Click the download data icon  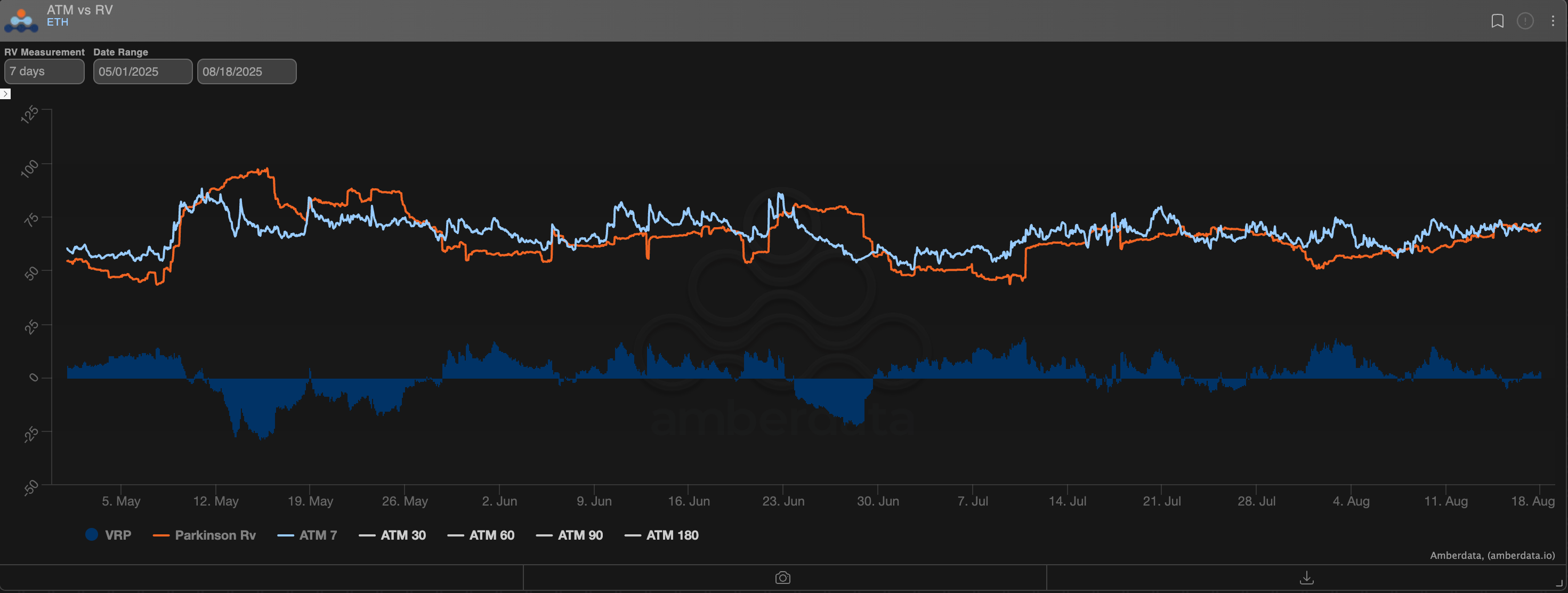click(1306, 577)
